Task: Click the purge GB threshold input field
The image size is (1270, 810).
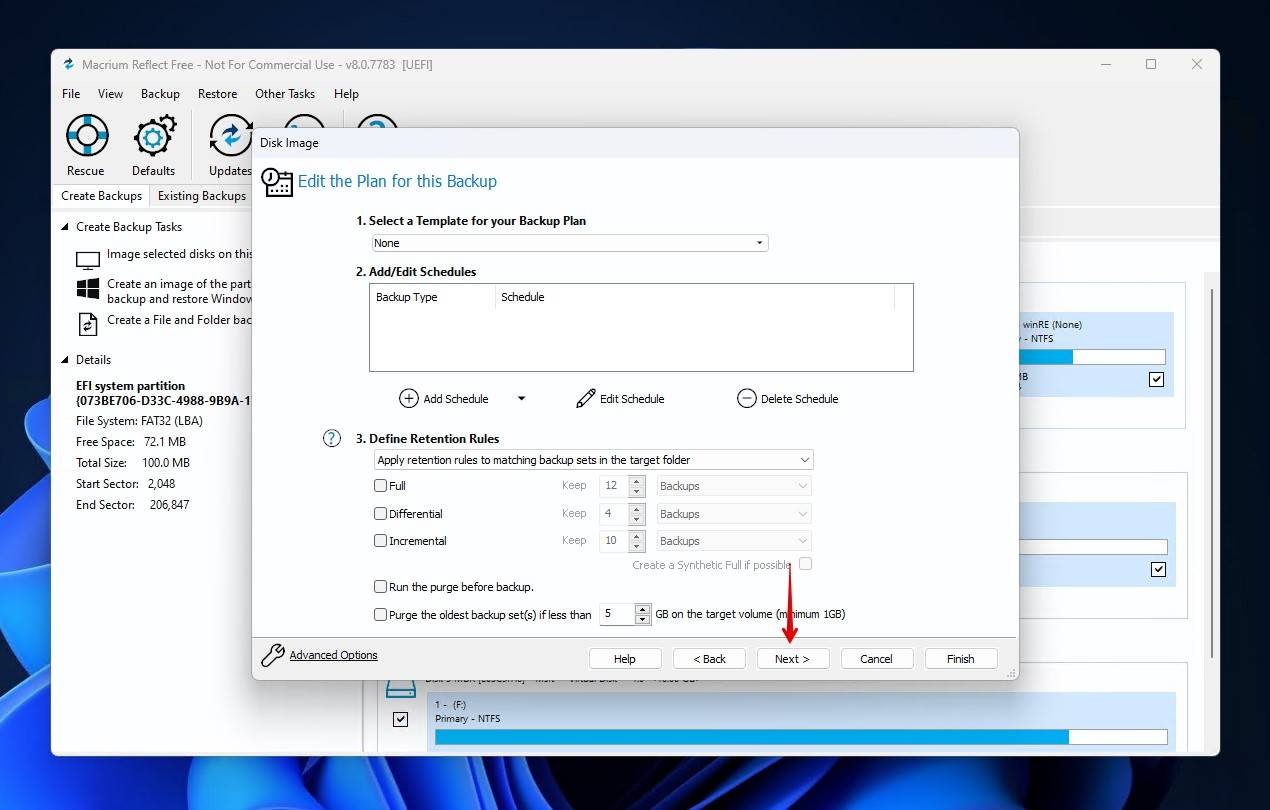Action: (x=616, y=614)
